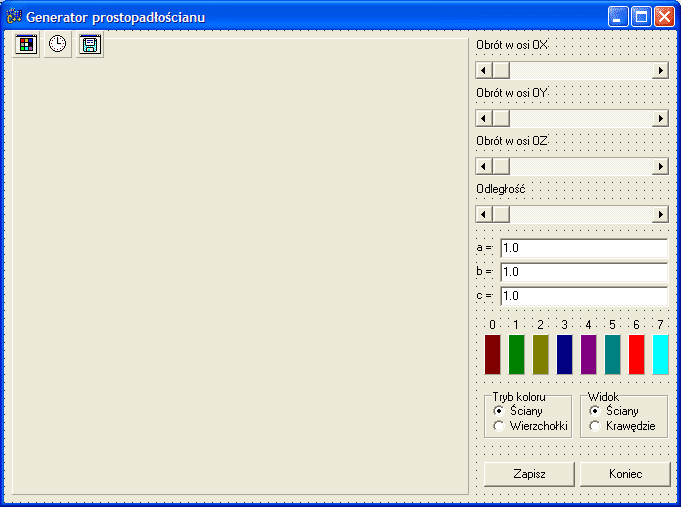Select the timer clock component icon

(58, 44)
